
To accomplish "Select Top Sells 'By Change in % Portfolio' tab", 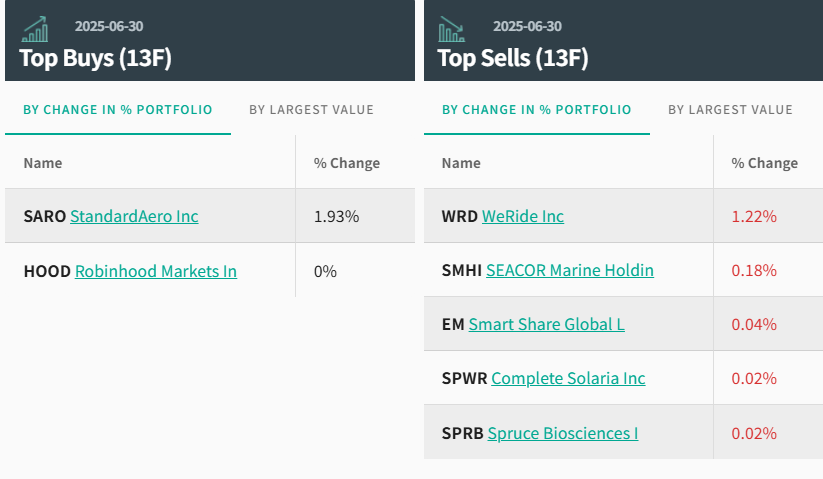I will click(537, 110).
